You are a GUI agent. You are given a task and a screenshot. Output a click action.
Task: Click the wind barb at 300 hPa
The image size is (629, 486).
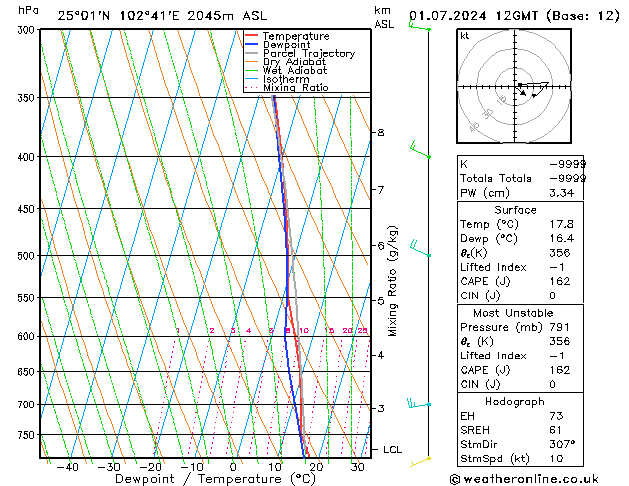point(420,24)
